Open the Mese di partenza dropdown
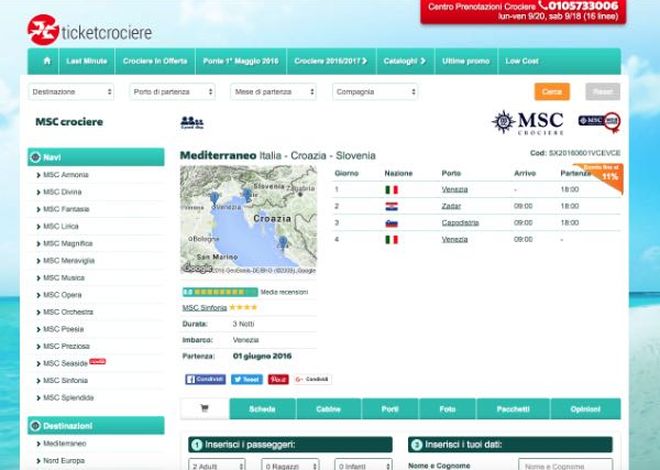This screenshot has width=660, height=470. click(x=274, y=92)
